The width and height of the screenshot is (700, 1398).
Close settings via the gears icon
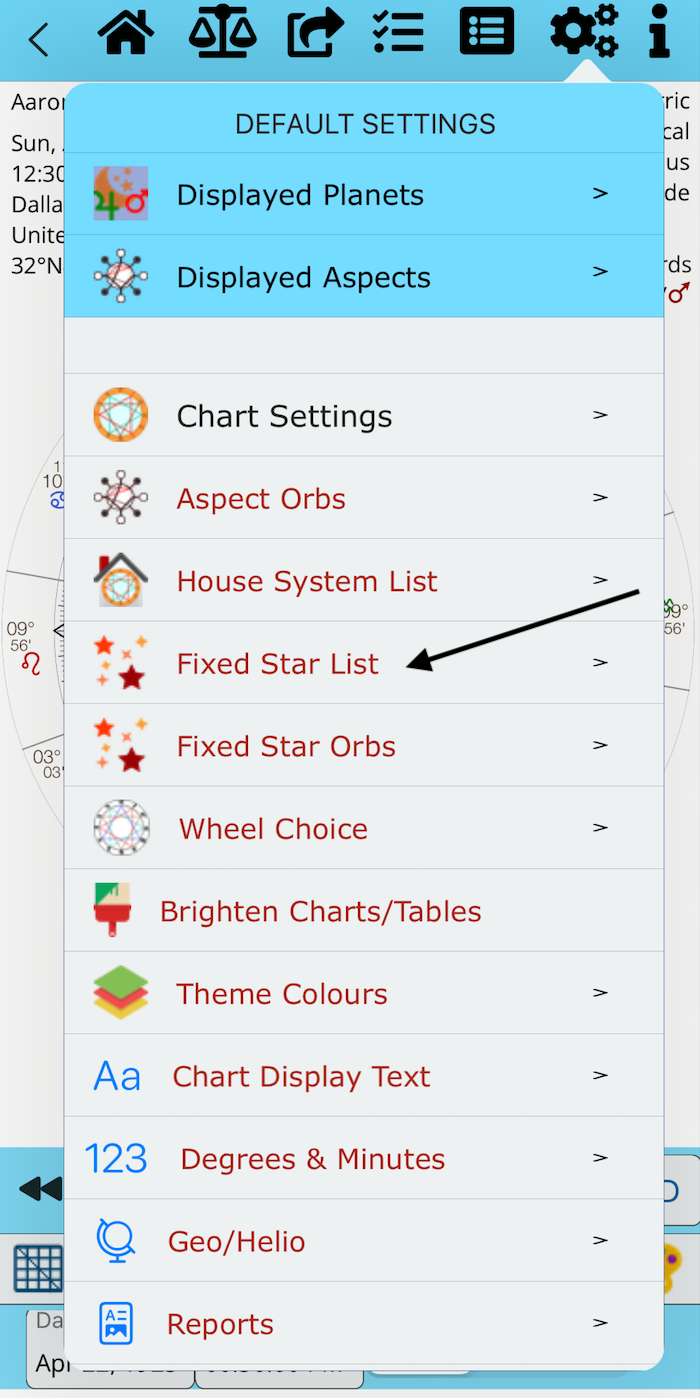(x=584, y=32)
